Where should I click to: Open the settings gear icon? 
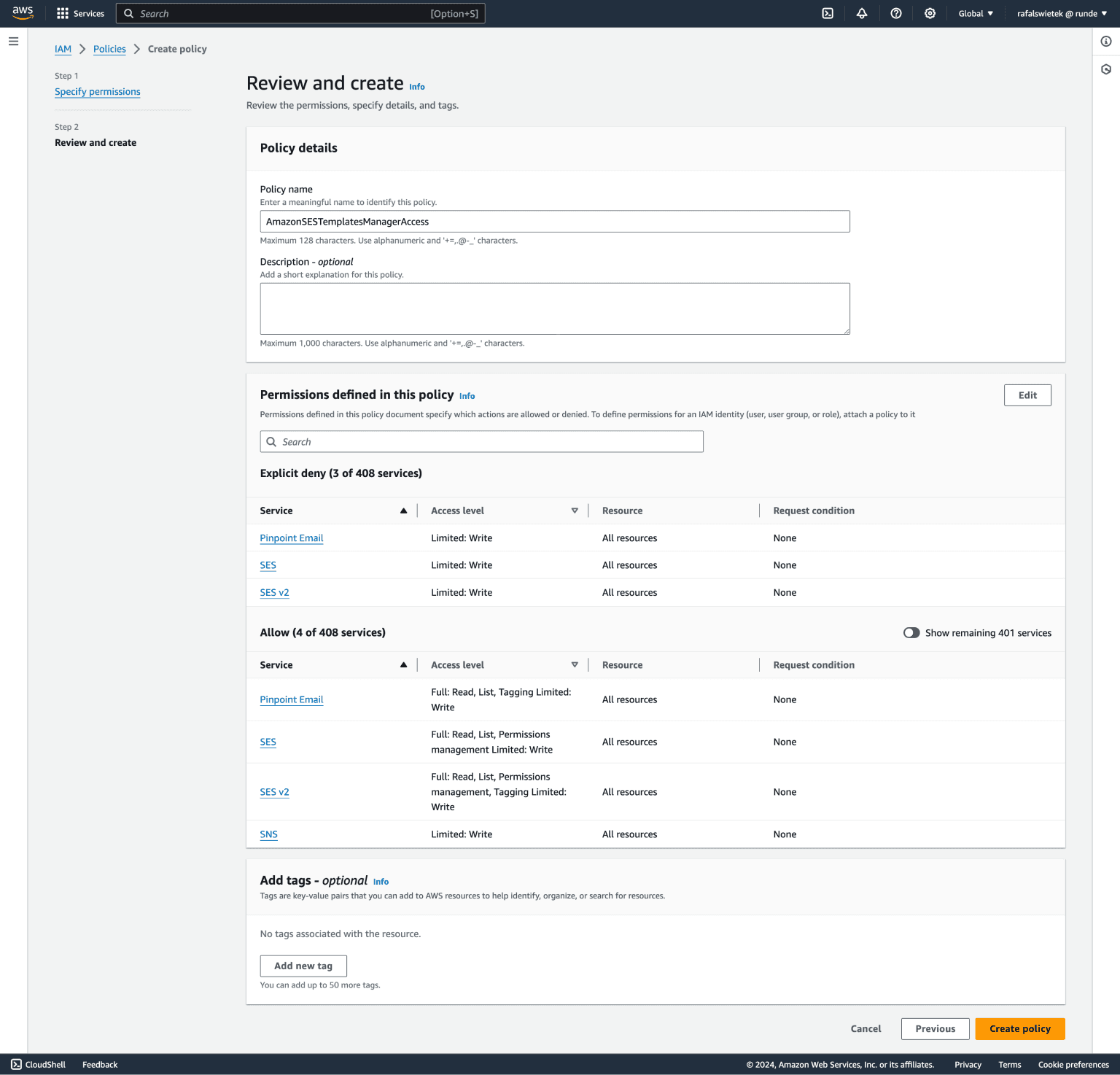[930, 13]
